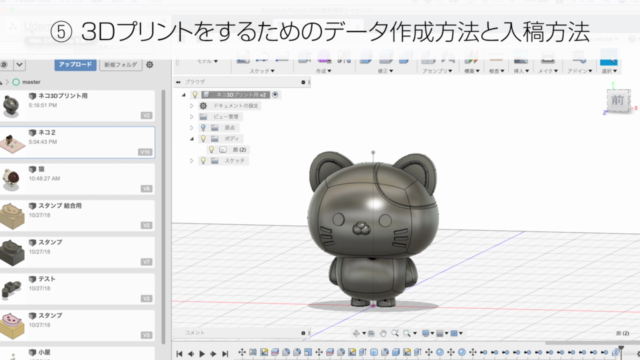Viewport: 640px width, 360px height.
Task: Toggle 原点 visibility lightbulb
Action: tap(203, 128)
